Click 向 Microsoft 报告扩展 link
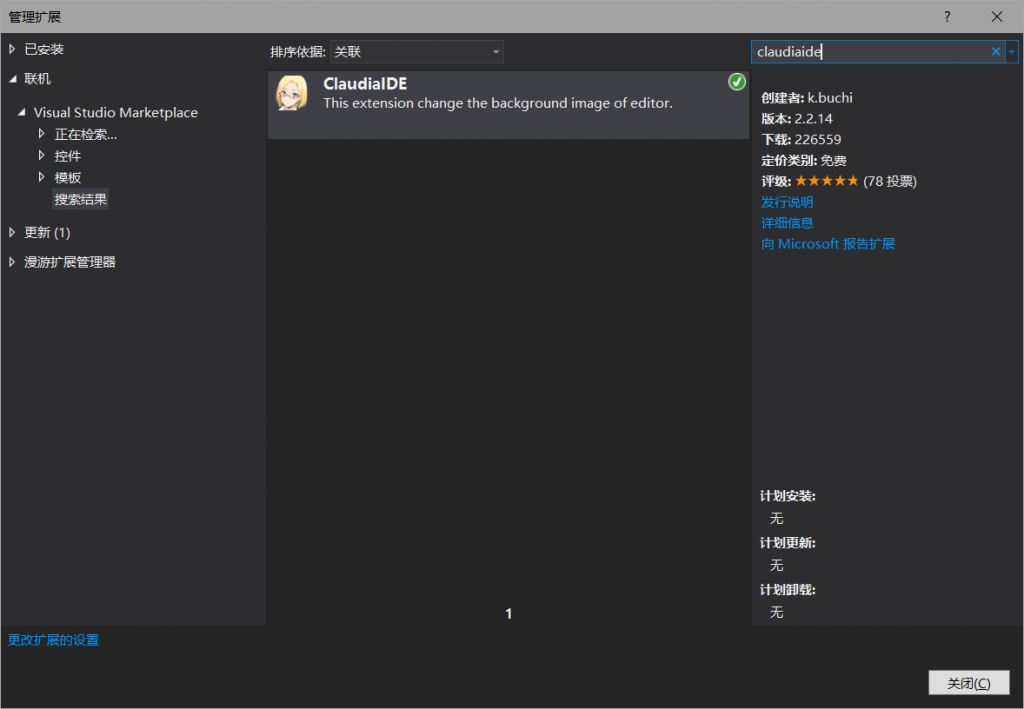Screen dimensions: 1024x709 coord(828,244)
